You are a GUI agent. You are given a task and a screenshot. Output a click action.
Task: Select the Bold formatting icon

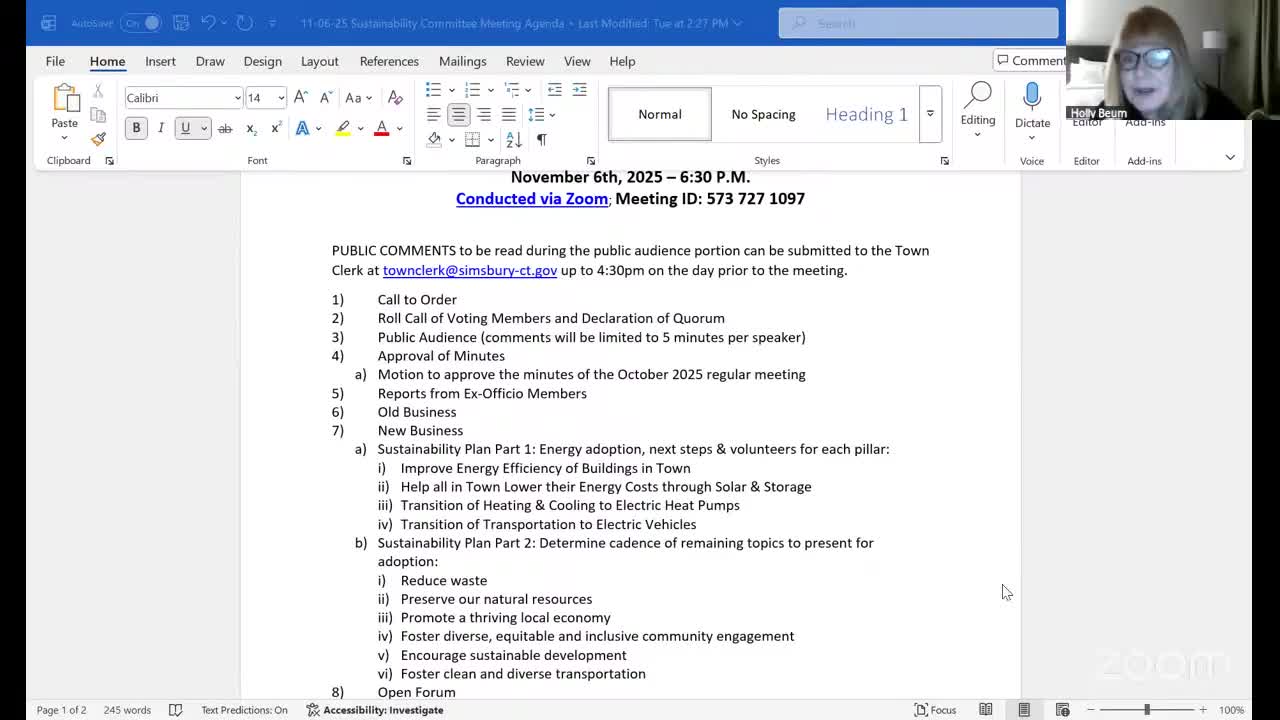tap(136, 128)
